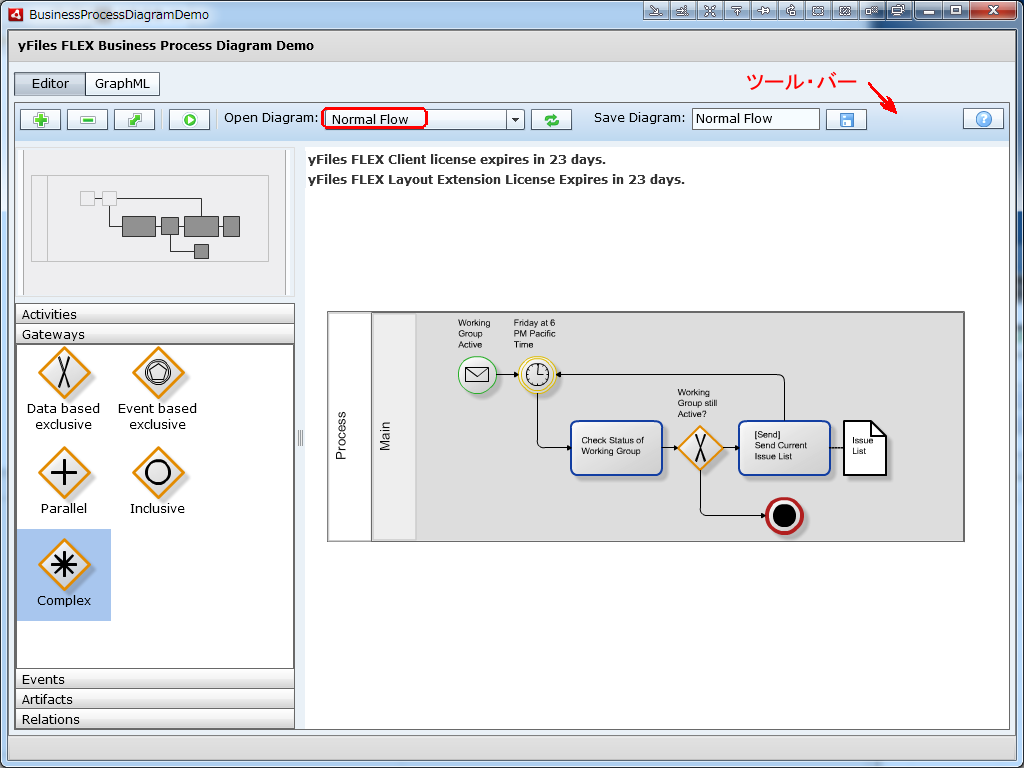Click the Save Diagram name field
The width and height of the screenshot is (1024, 768).
(x=756, y=119)
